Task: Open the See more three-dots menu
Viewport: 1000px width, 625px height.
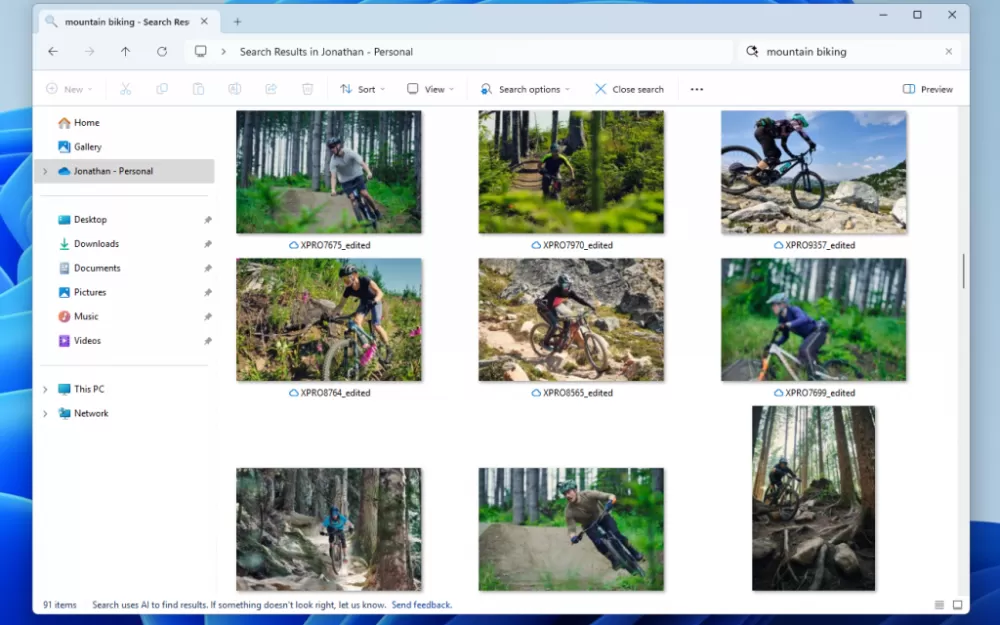Action: [696, 89]
